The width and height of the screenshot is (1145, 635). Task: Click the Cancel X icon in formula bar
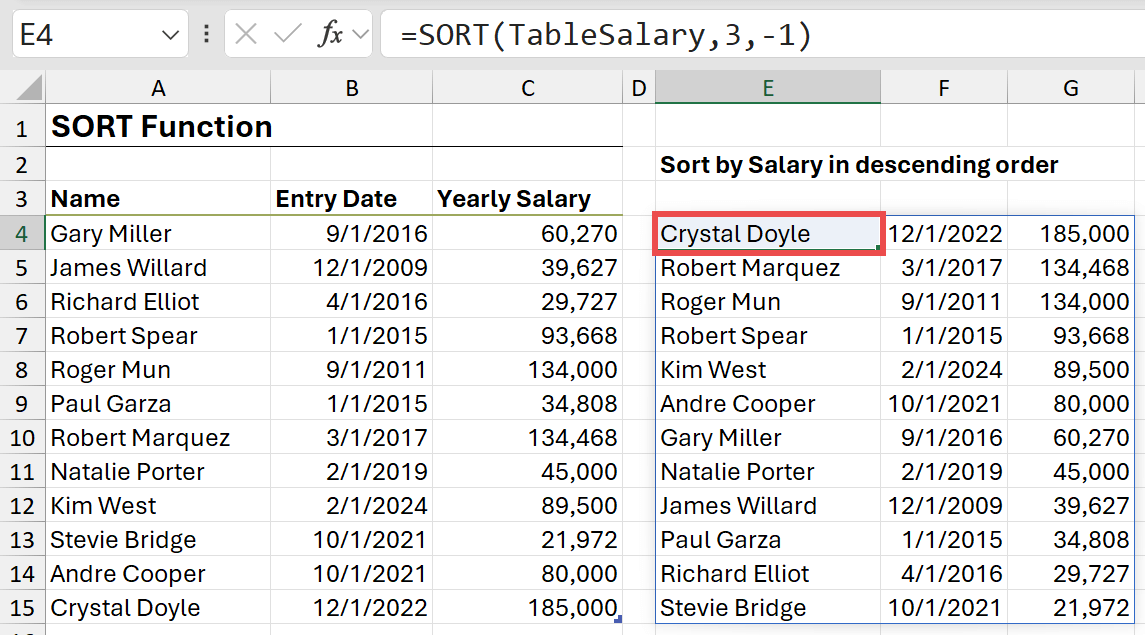[246, 35]
